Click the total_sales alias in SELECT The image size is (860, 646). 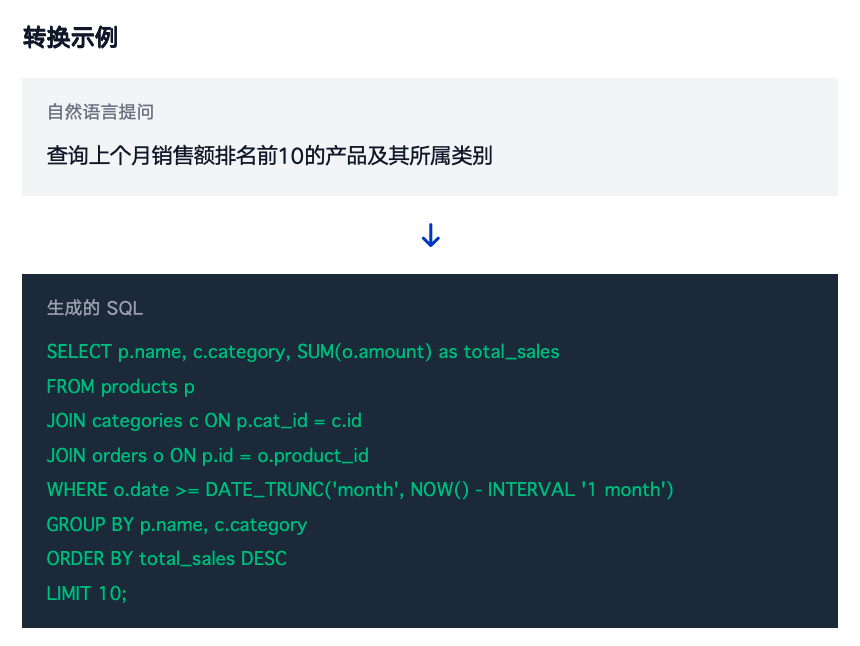click(x=512, y=352)
